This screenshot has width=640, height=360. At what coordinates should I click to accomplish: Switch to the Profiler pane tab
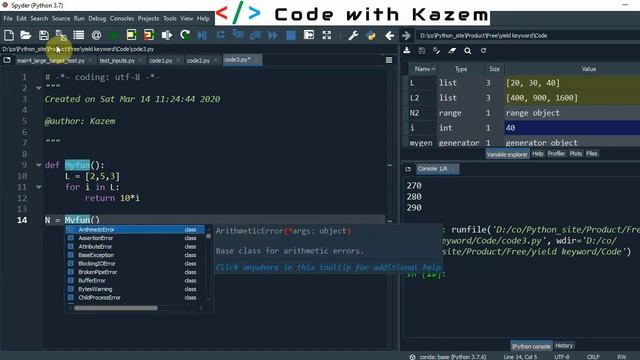tap(556, 153)
